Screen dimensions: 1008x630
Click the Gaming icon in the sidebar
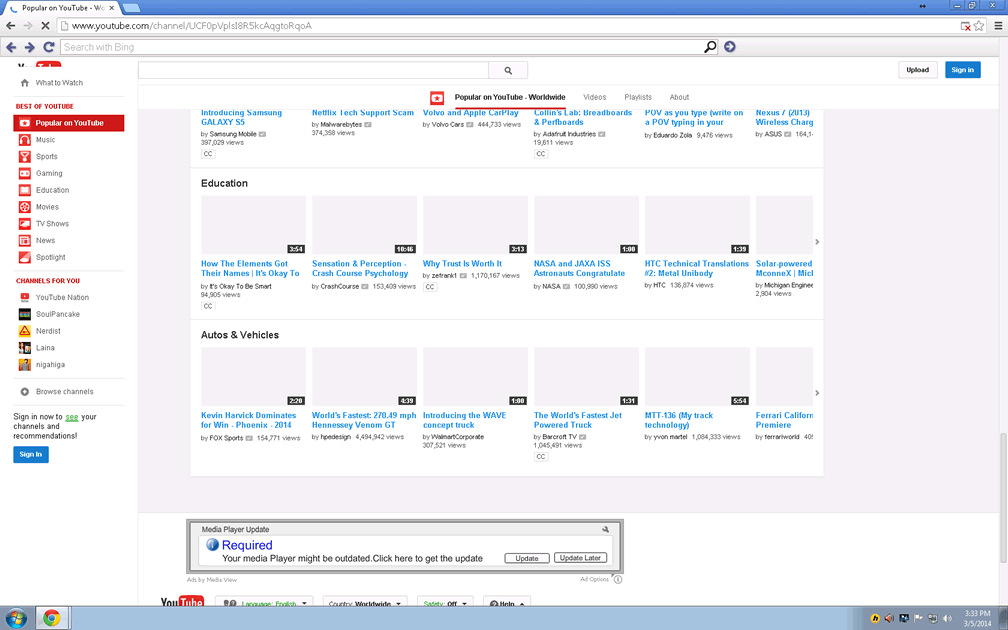[x=25, y=173]
